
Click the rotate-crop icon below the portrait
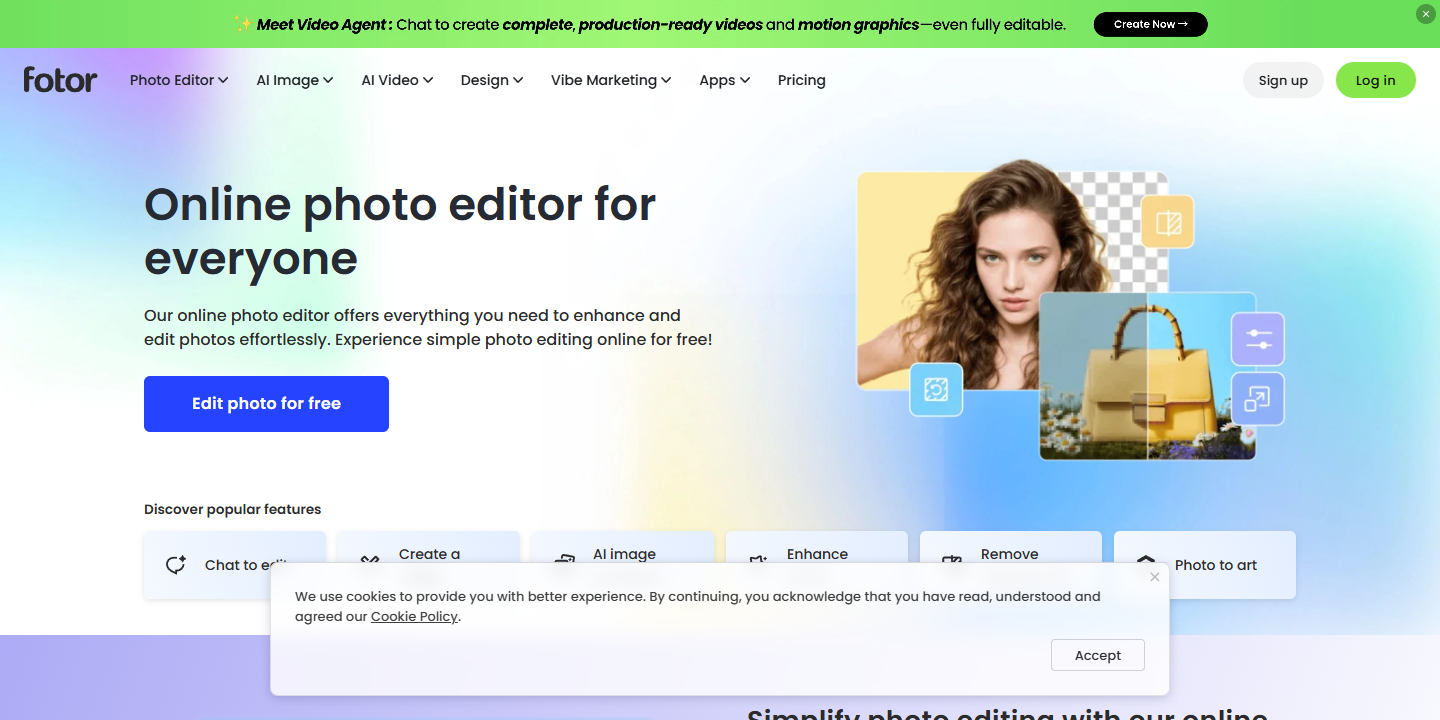(x=936, y=389)
